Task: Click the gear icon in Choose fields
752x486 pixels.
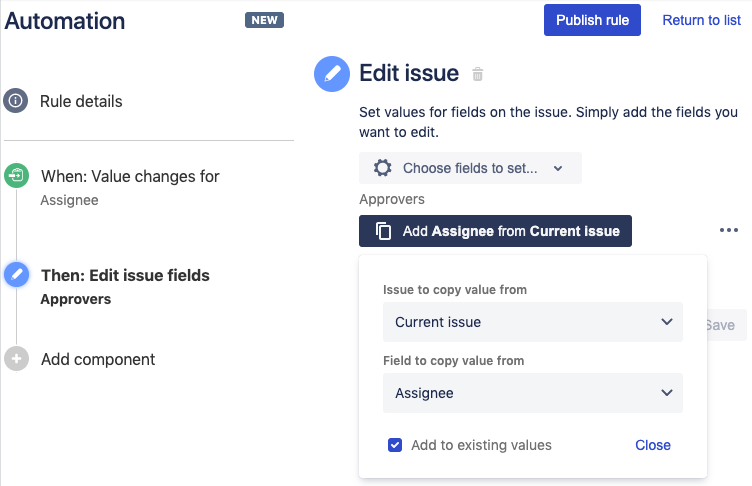Action: tap(383, 168)
